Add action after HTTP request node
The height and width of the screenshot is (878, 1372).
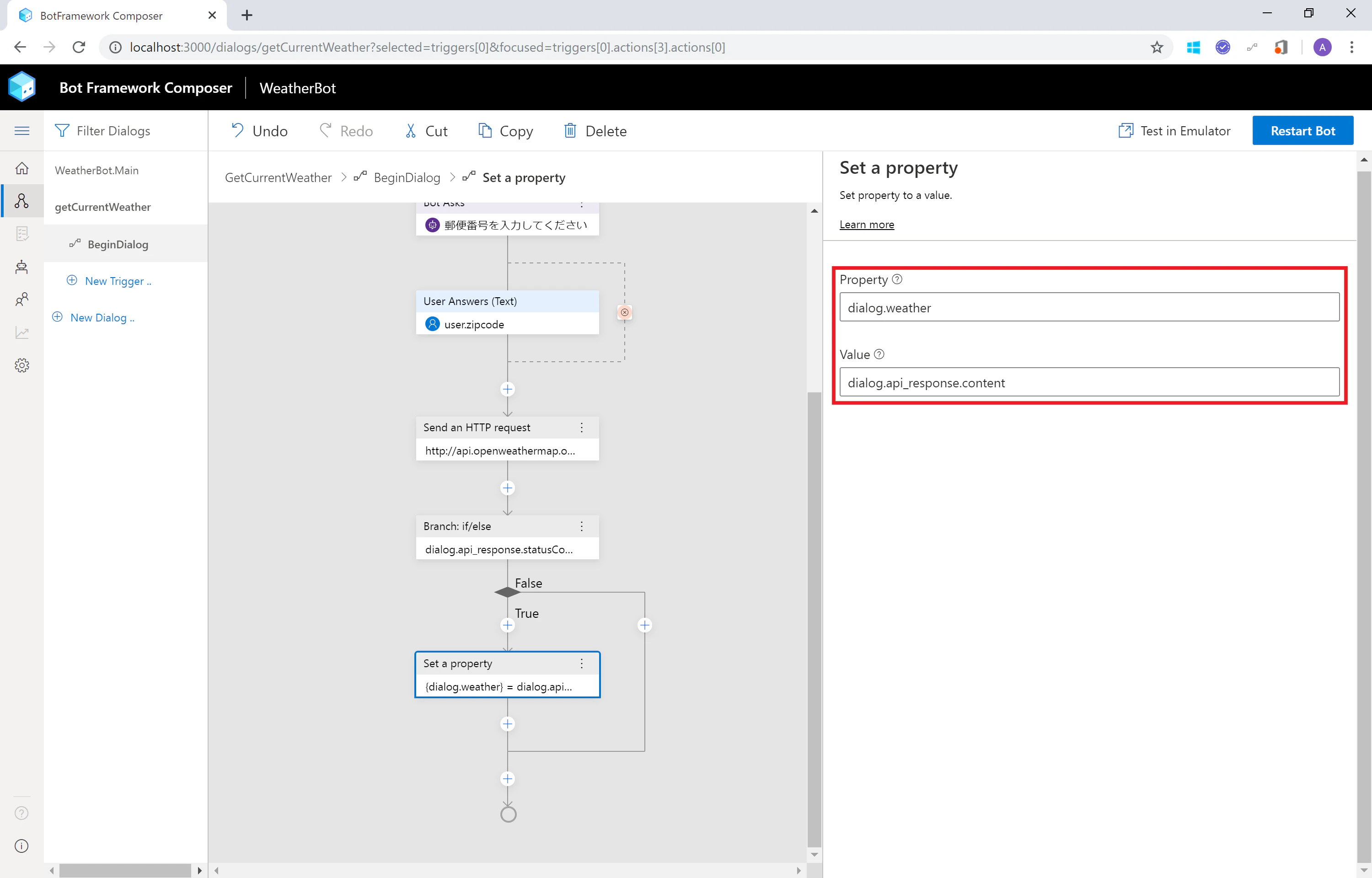click(x=507, y=488)
